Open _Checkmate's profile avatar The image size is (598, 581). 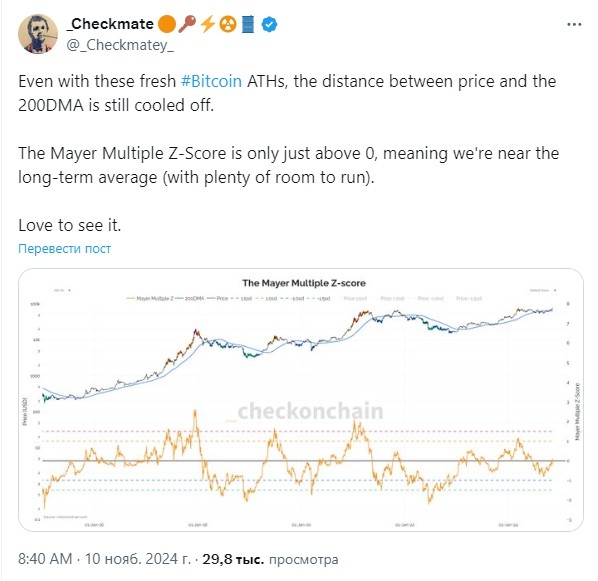38,34
